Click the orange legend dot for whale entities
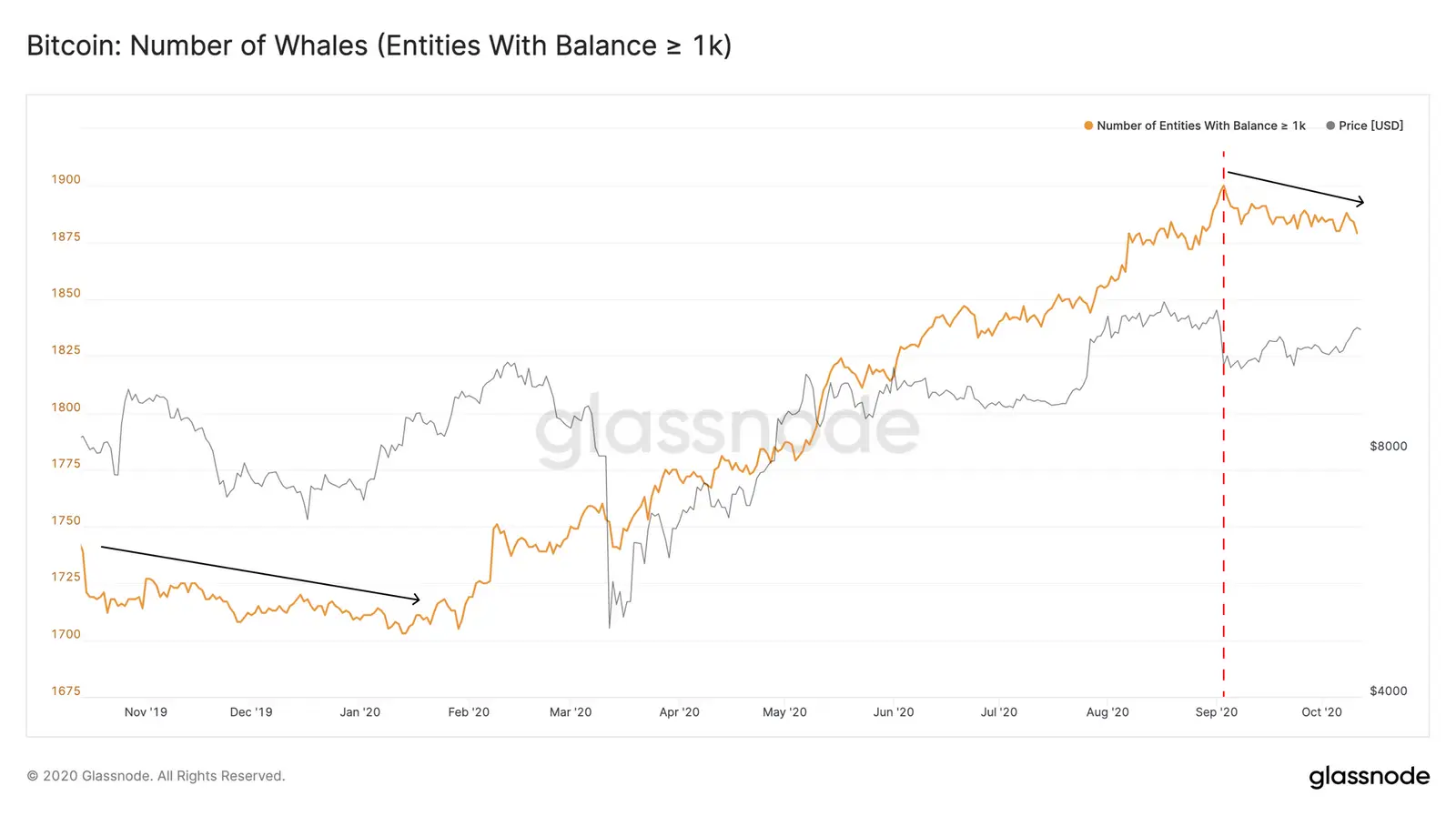1456x816 pixels. tap(1088, 126)
